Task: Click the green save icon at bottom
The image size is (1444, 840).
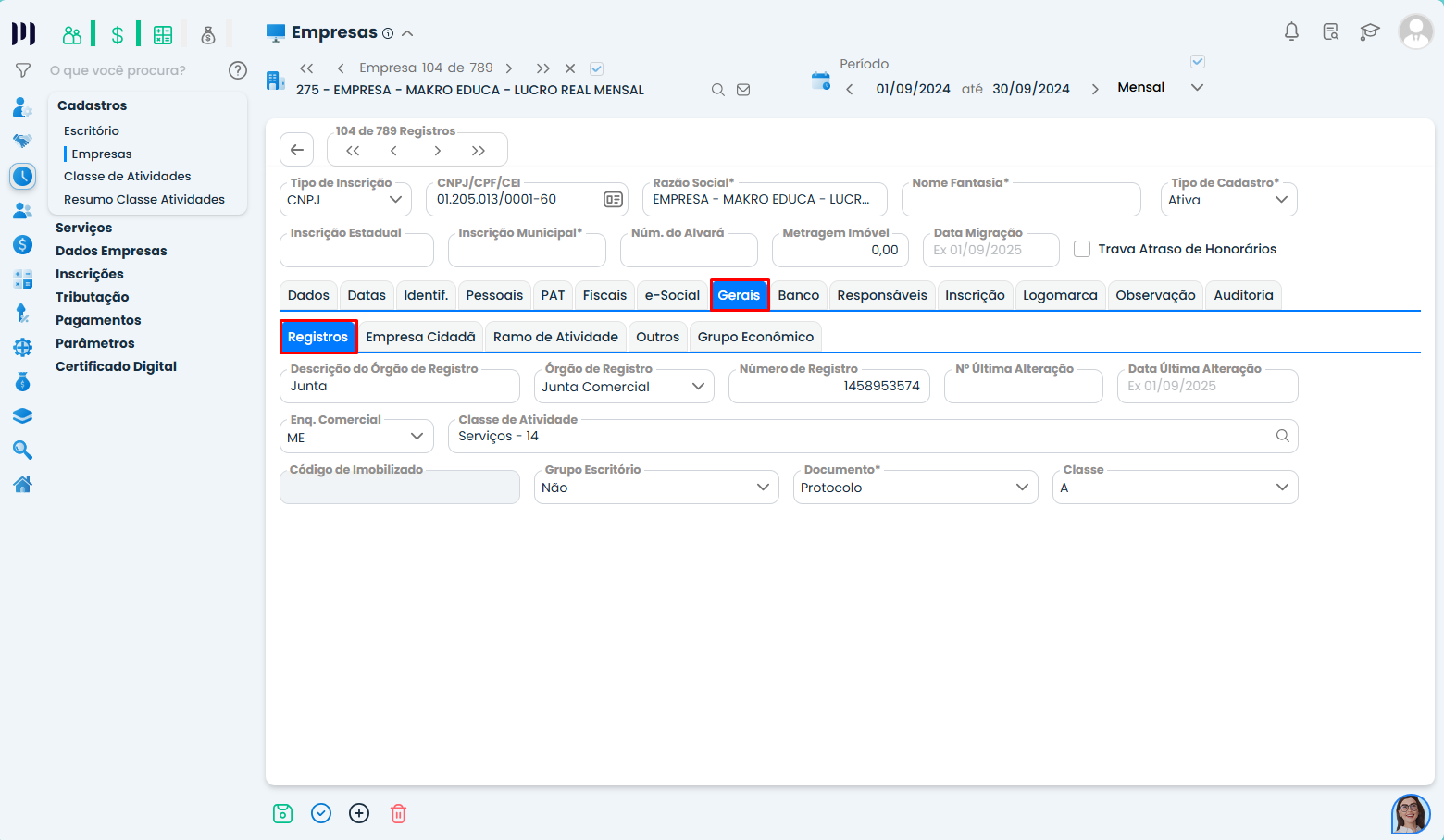Action: (282, 813)
